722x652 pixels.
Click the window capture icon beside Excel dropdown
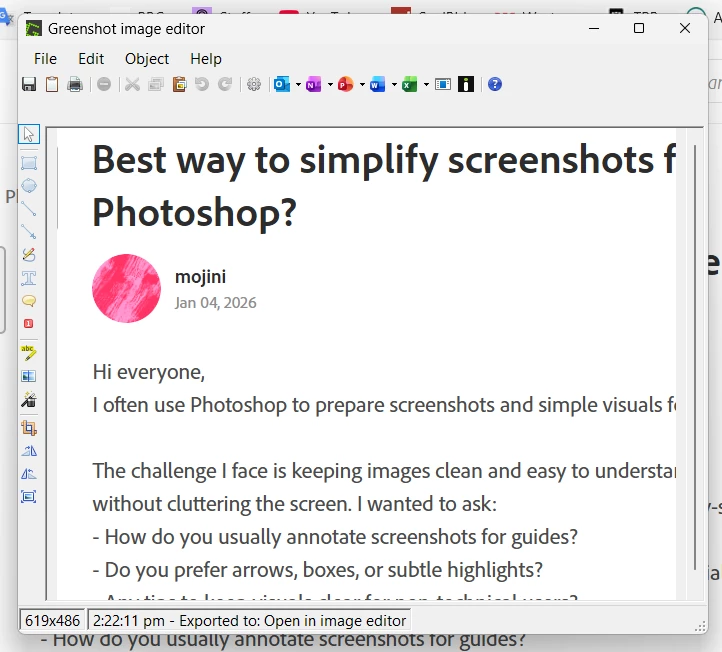pyautogui.click(x=443, y=85)
